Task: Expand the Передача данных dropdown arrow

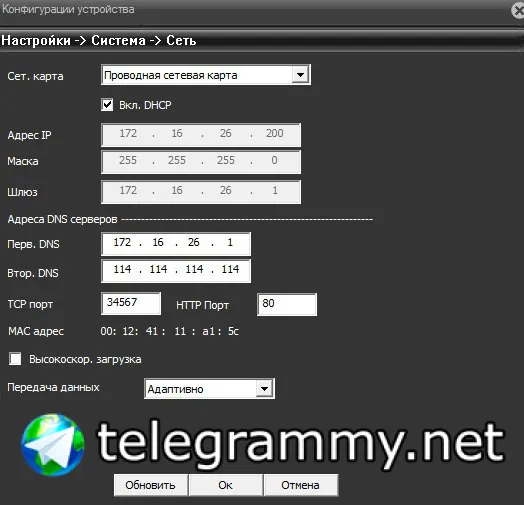Action: point(264,389)
